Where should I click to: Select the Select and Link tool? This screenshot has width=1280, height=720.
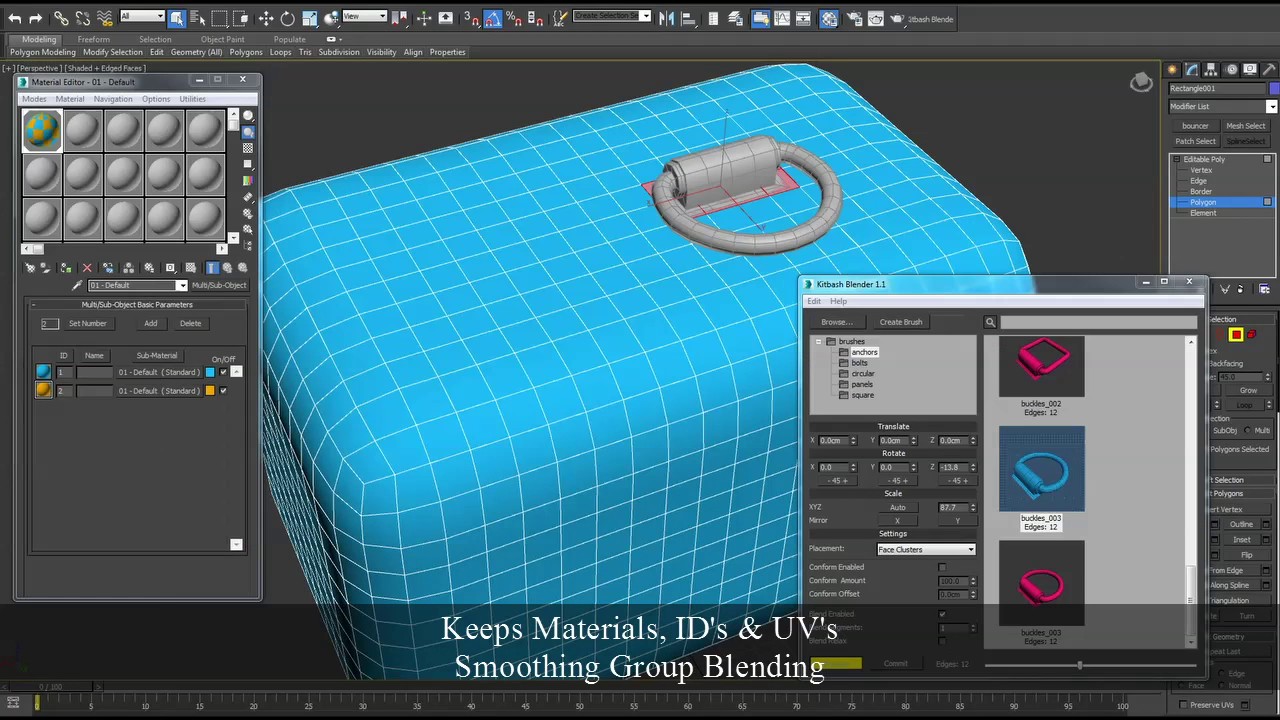coord(61,18)
